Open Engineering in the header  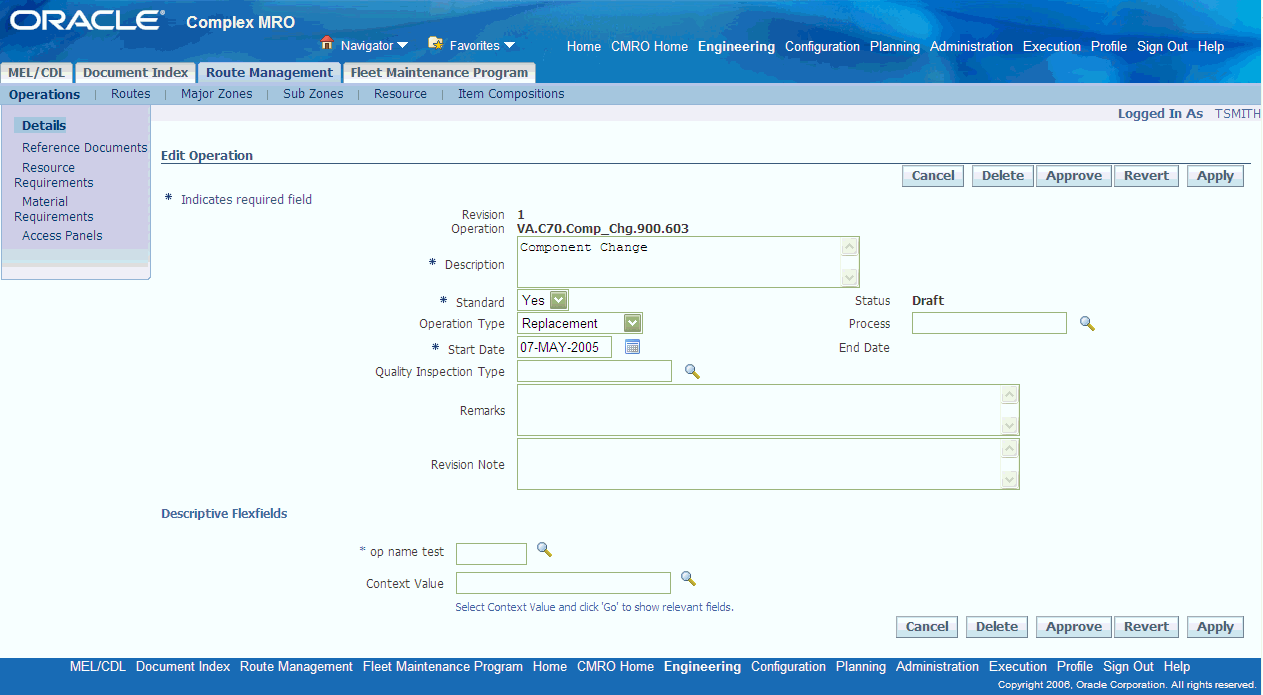click(736, 47)
